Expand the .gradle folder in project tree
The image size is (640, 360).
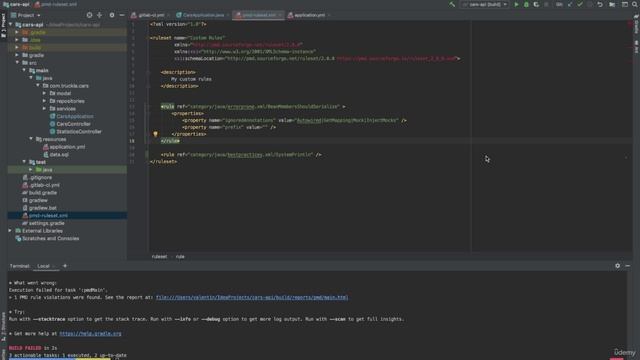[17, 32]
